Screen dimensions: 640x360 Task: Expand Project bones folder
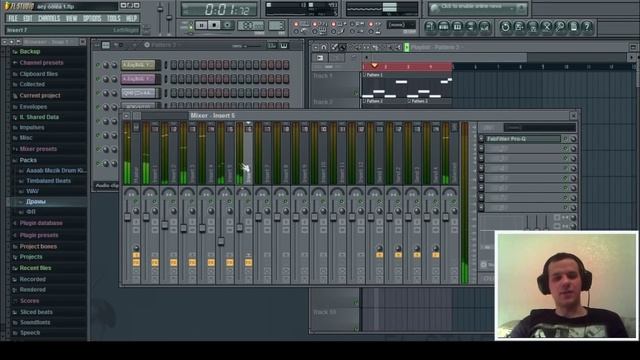click(x=38, y=247)
